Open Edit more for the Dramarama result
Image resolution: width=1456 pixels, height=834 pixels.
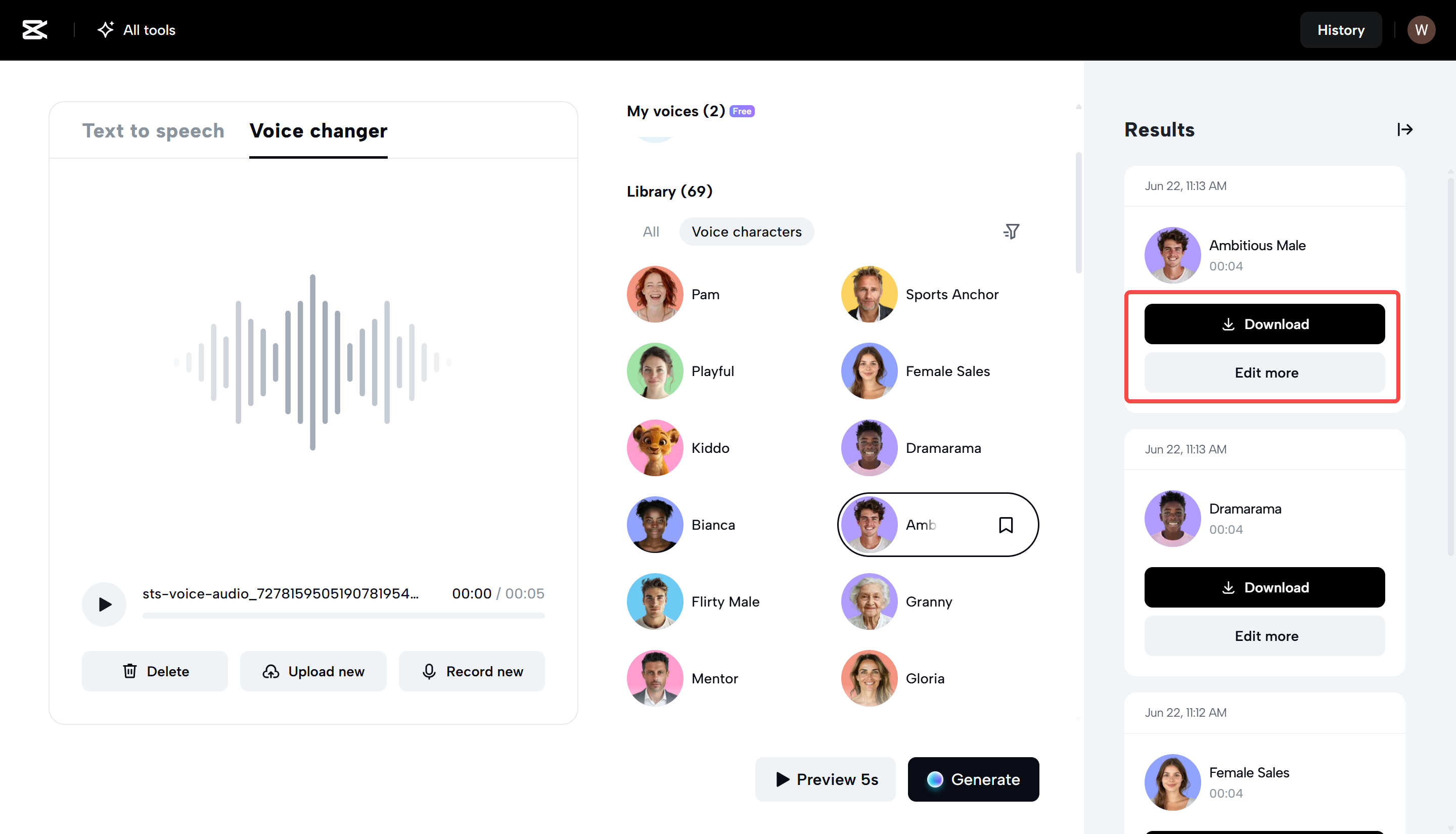(x=1264, y=636)
